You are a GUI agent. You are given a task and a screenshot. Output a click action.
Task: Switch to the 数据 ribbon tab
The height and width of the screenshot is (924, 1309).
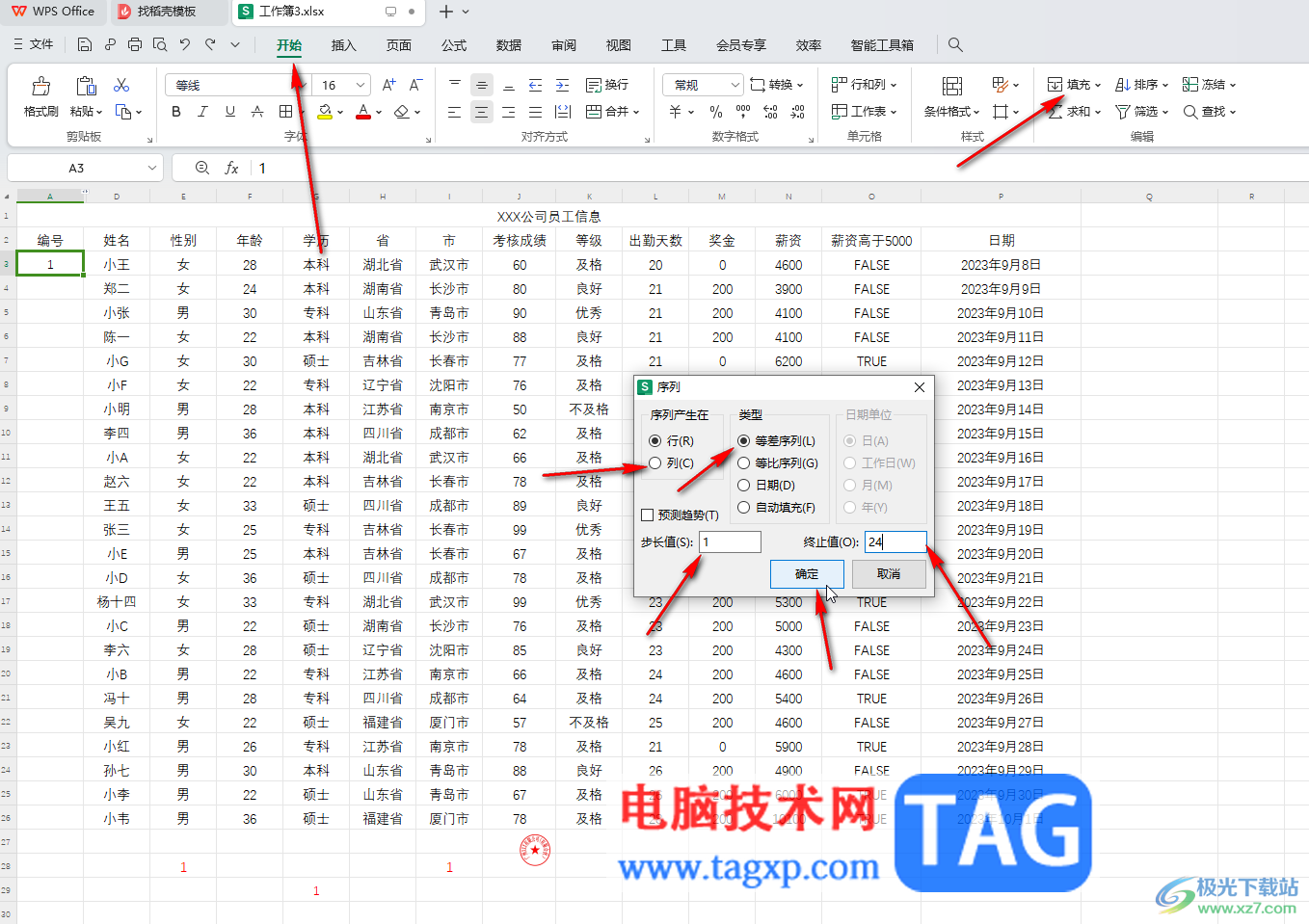[x=509, y=45]
